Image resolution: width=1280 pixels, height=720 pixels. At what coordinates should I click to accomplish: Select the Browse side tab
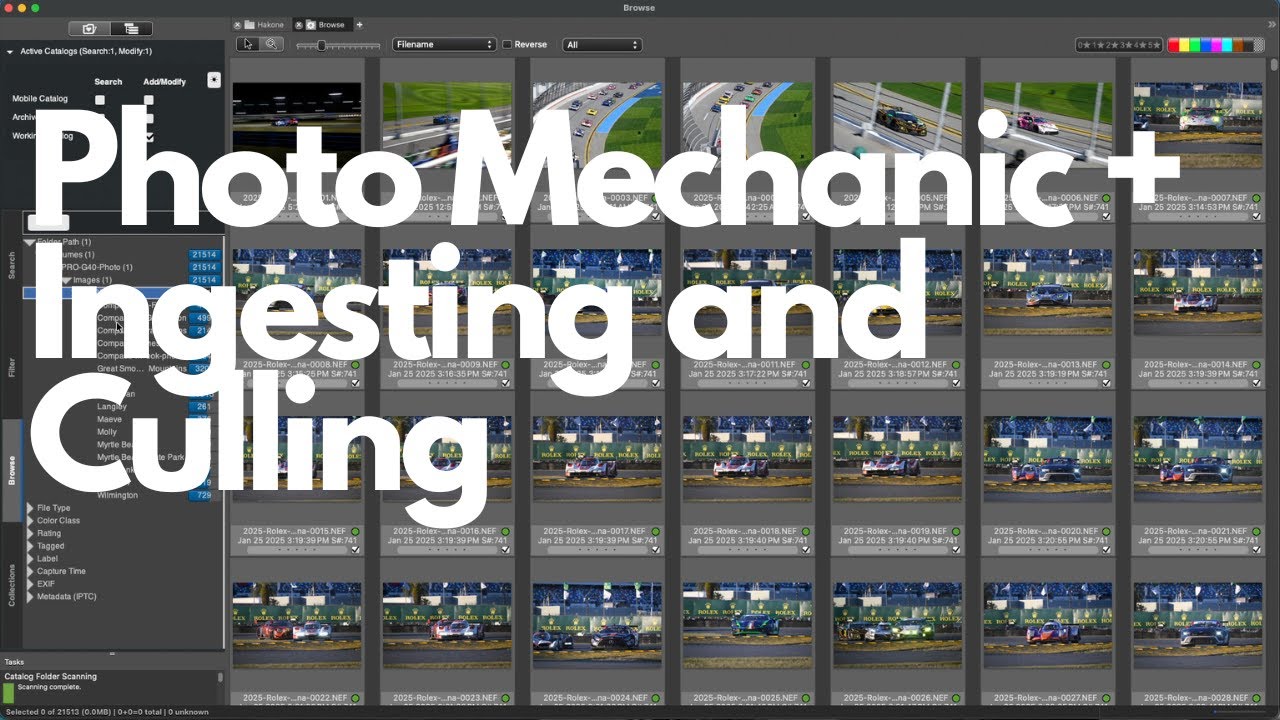[x=12, y=470]
